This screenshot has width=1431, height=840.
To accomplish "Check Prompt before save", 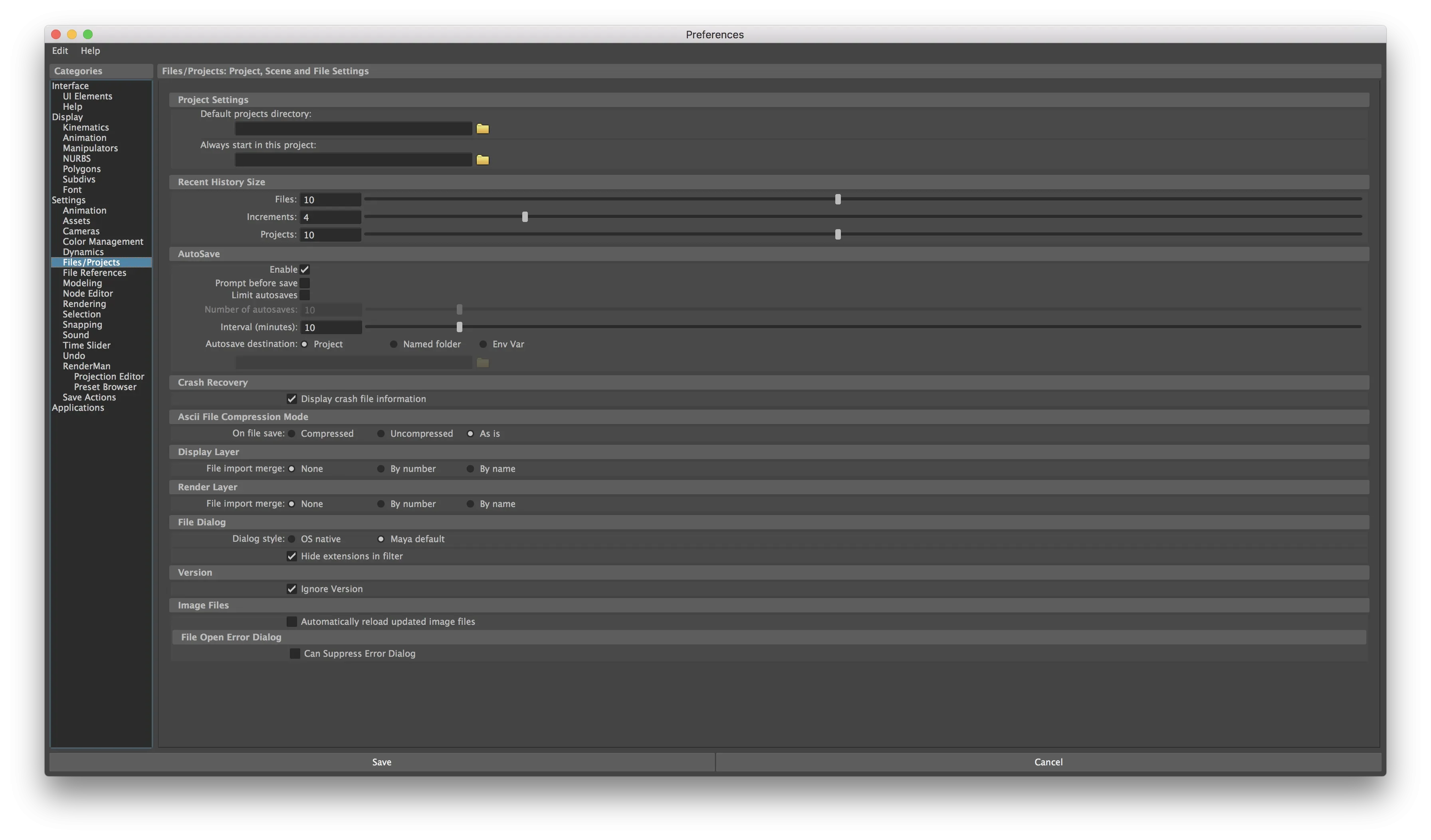I will pyautogui.click(x=304, y=283).
